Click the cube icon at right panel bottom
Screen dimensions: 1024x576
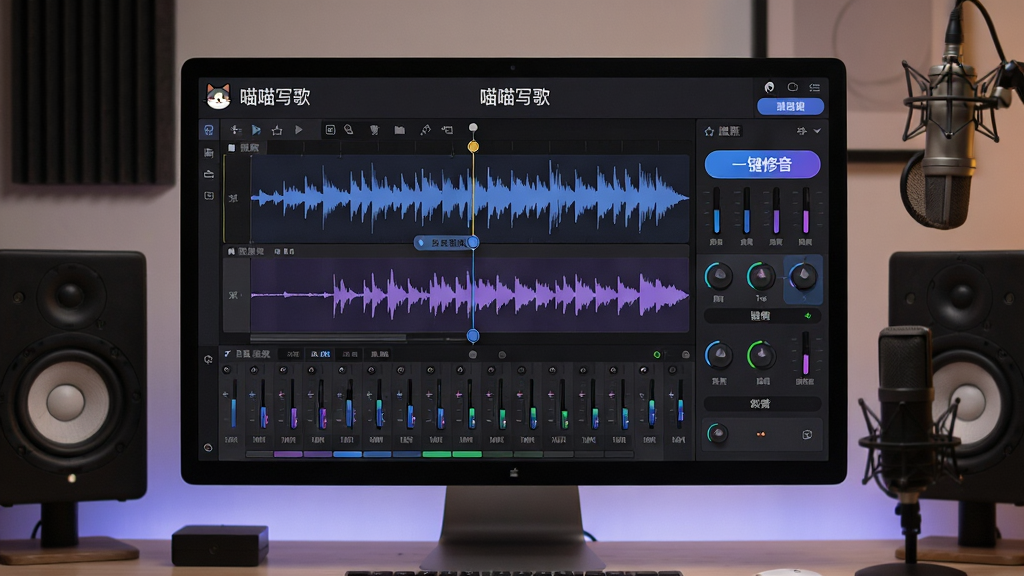807,434
